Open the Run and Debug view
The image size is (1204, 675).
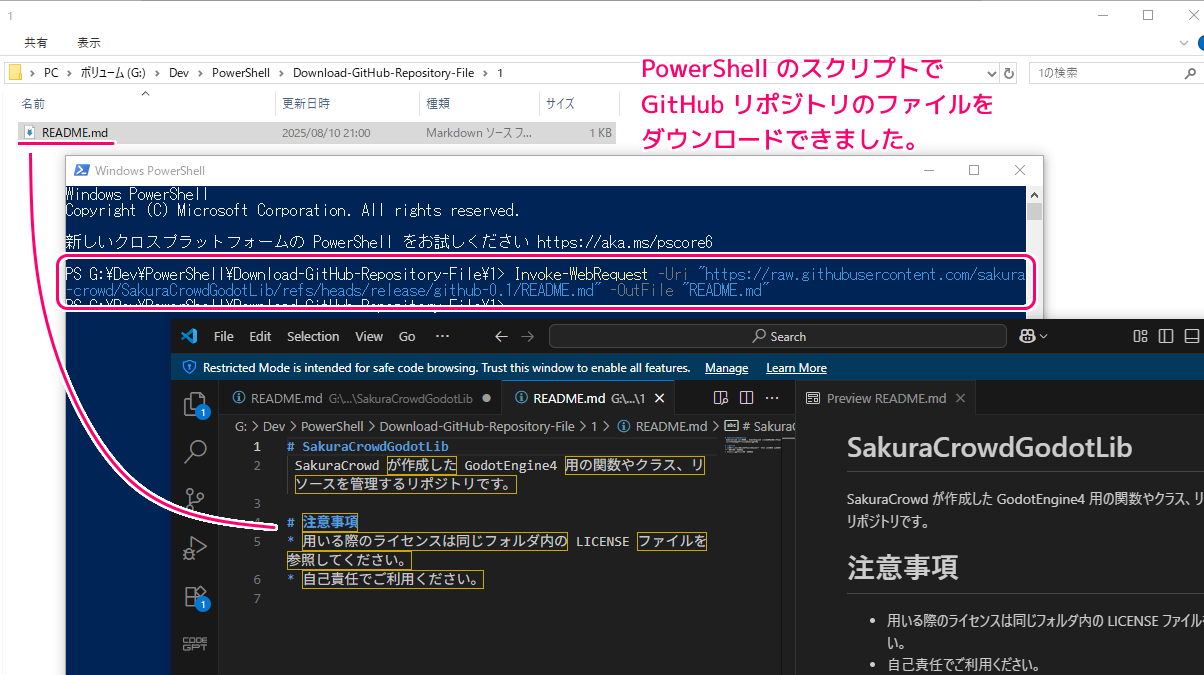(196, 548)
